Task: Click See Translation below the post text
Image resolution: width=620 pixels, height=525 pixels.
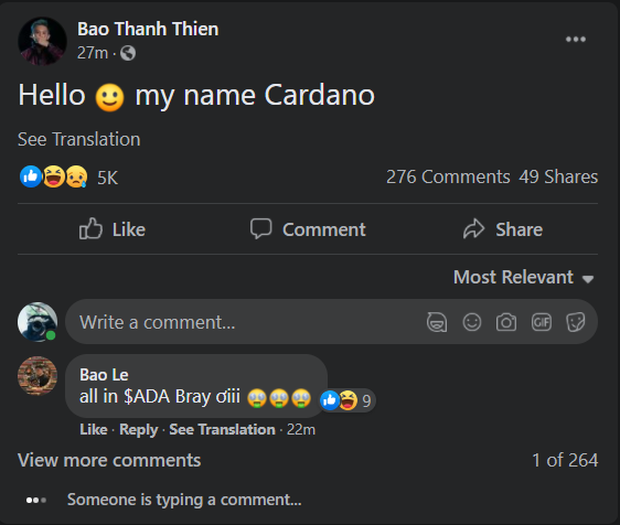Action: 79,139
